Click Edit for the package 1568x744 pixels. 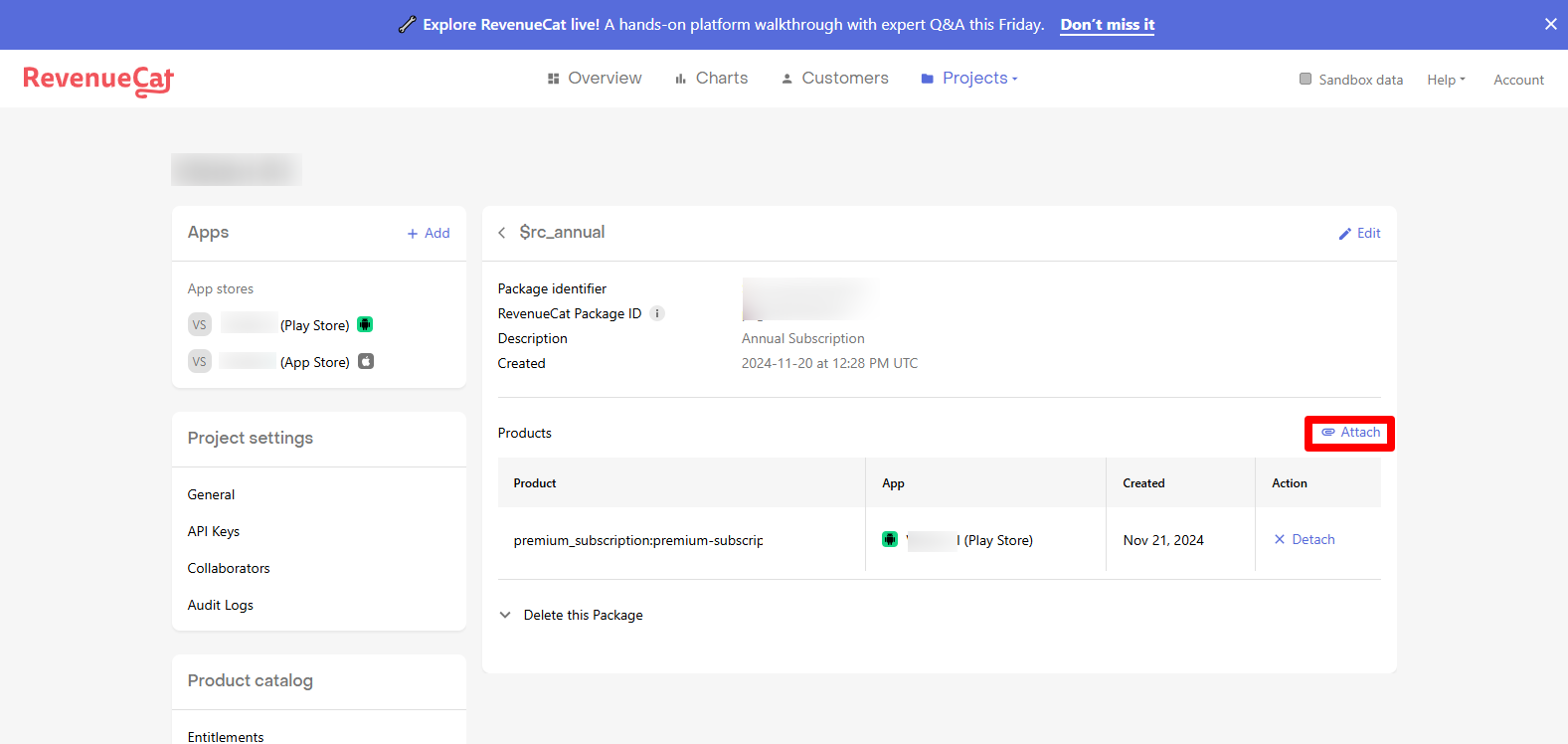[1359, 233]
